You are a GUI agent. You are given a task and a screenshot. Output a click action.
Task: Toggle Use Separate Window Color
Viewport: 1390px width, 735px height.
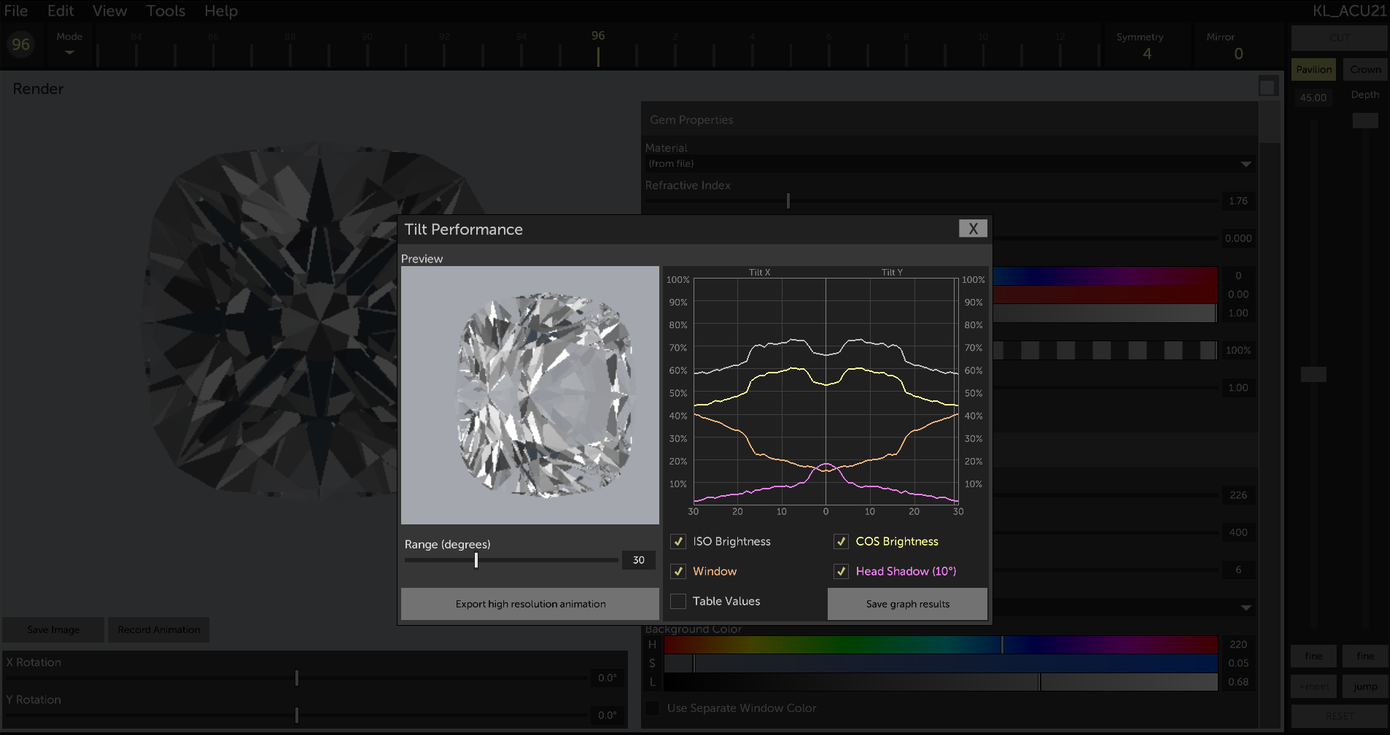click(x=652, y=708)
